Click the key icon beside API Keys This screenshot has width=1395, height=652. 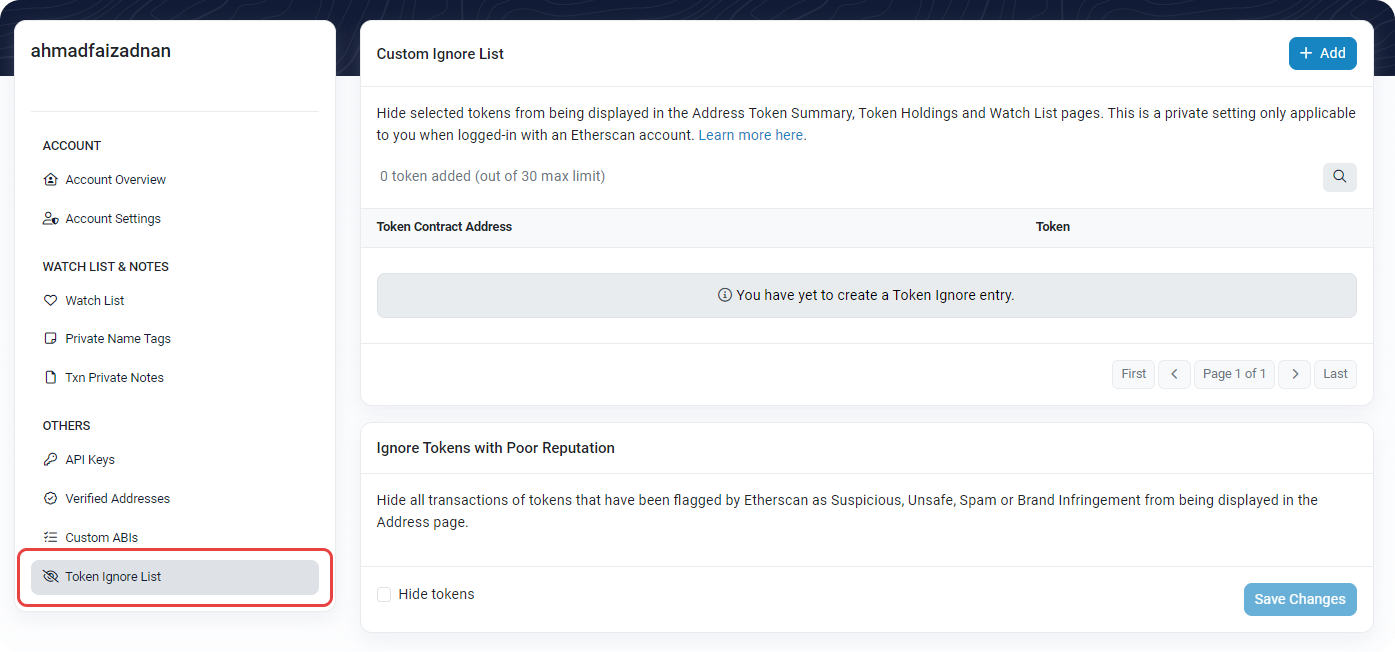pos(51,460)
